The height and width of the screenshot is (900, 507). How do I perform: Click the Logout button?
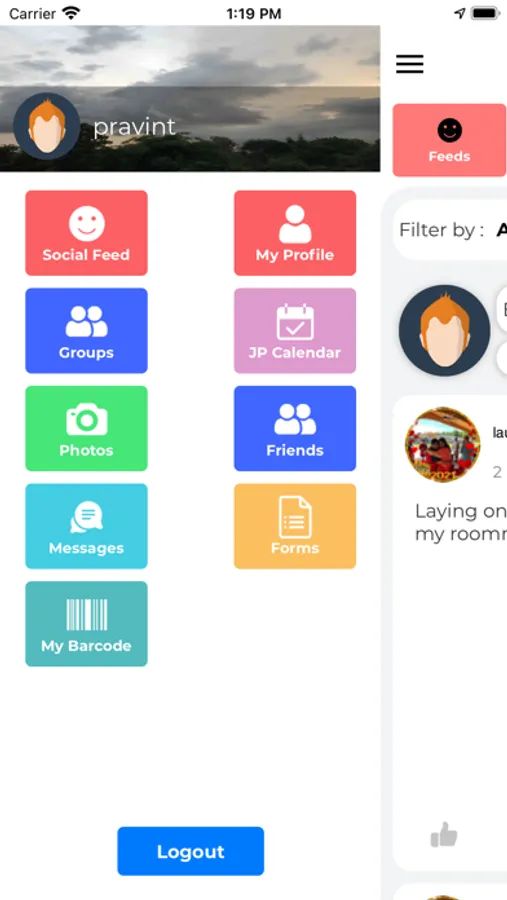point(191,851)
